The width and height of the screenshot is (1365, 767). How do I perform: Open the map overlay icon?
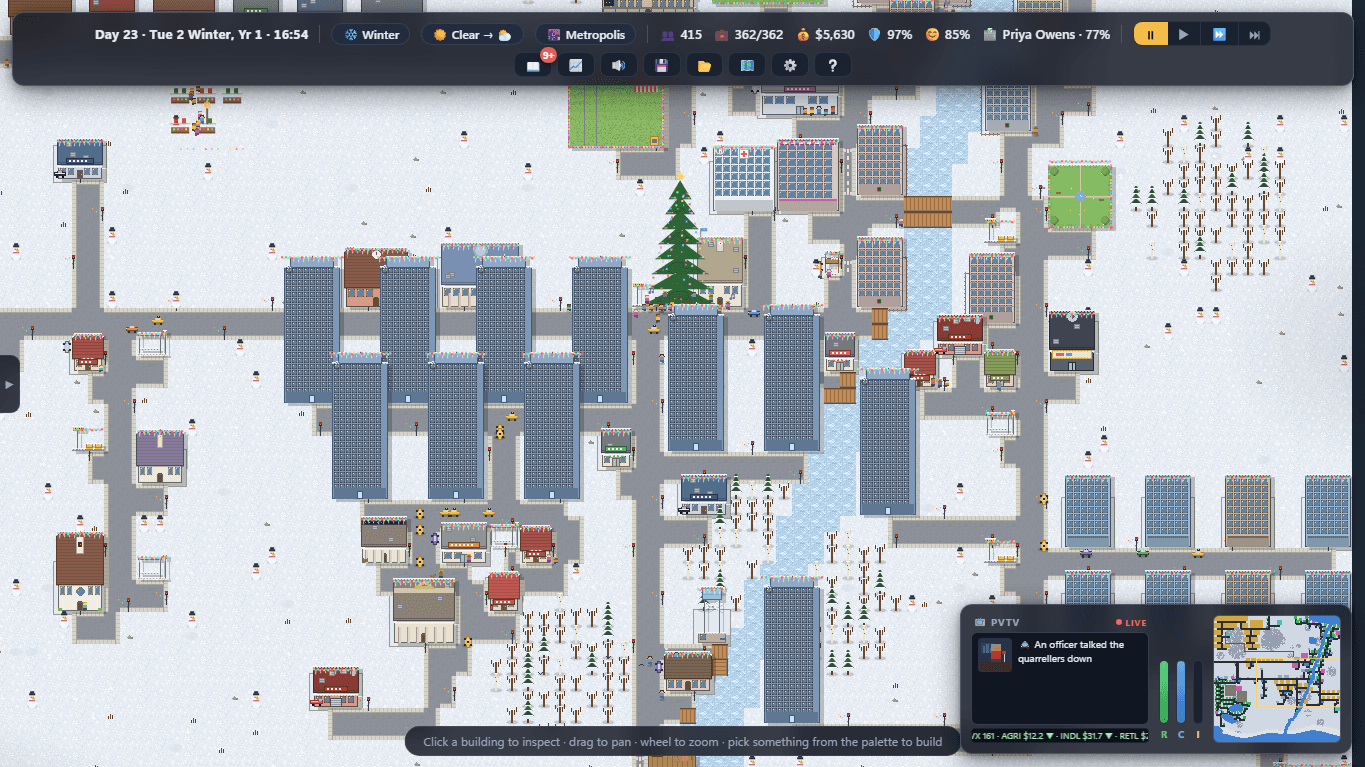click(747, 65)
